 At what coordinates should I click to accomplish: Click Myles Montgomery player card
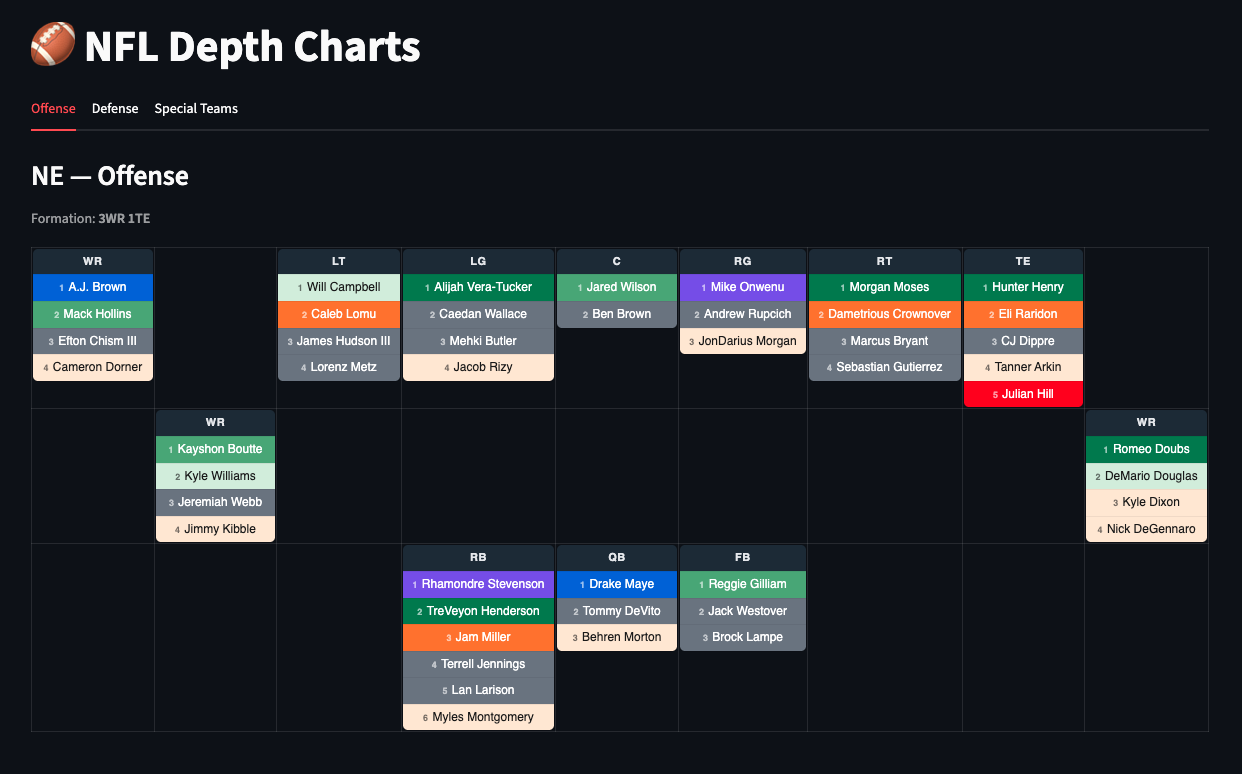coord(478,717)
